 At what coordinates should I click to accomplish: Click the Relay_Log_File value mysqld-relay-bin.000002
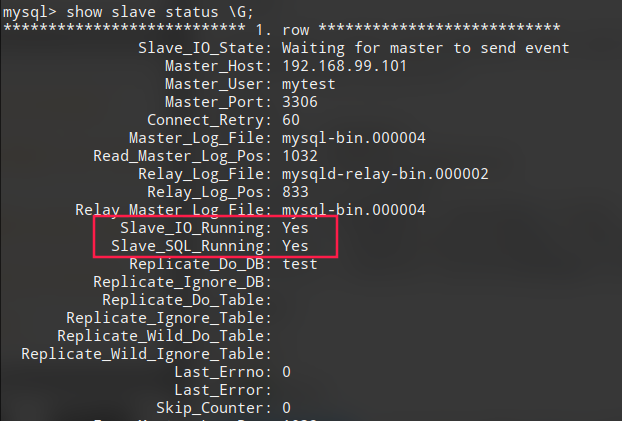[385, 174]
